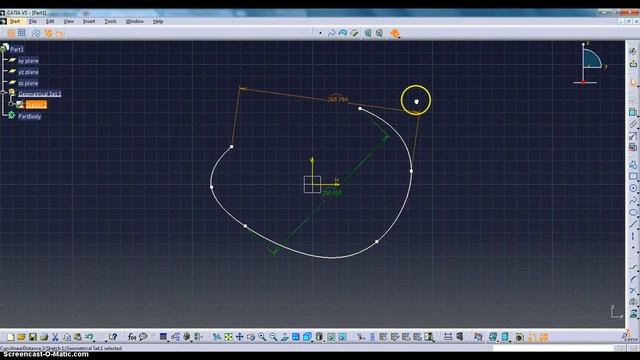
Task: Select the Circle tool in right toolbar
Action: [x=633, y=188]
